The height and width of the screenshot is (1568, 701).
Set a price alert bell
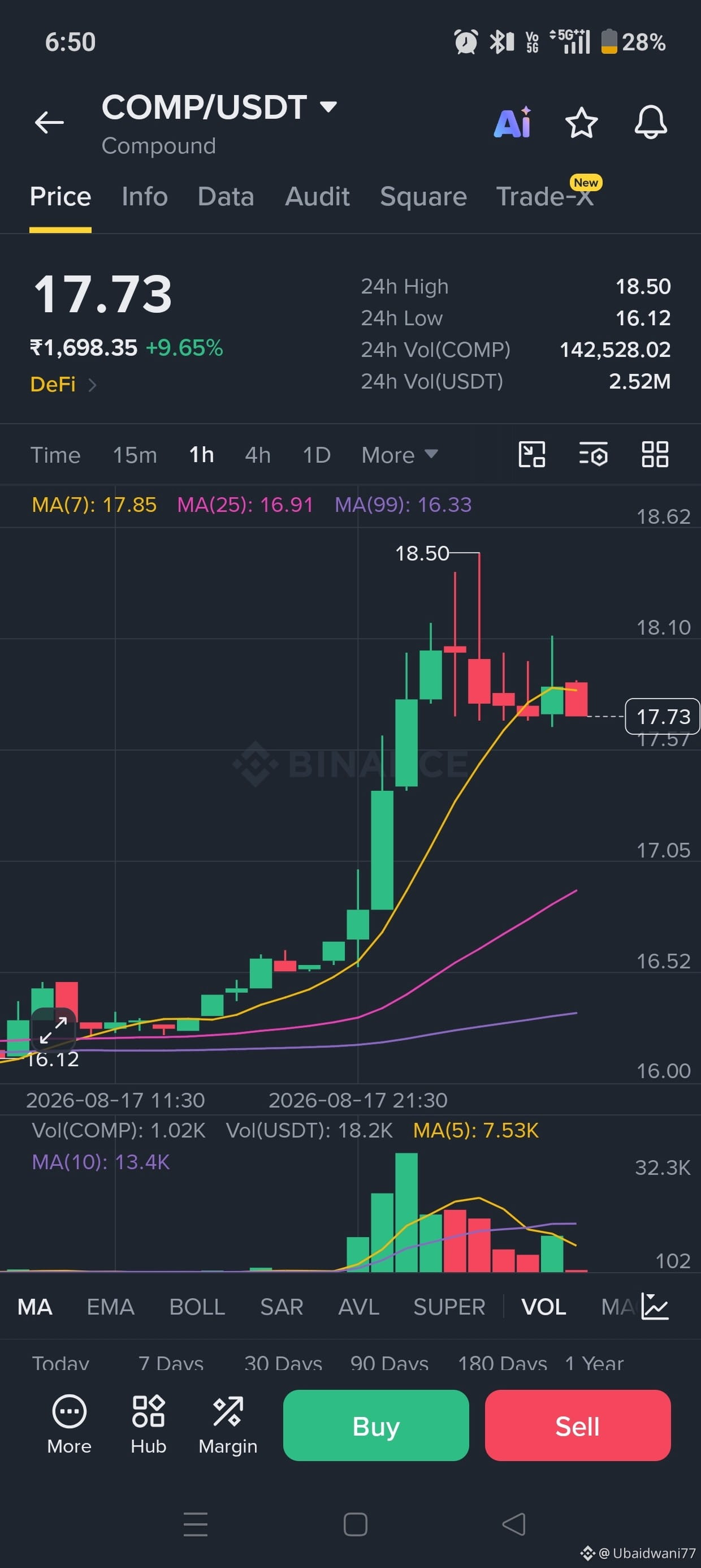pos(651,122)
